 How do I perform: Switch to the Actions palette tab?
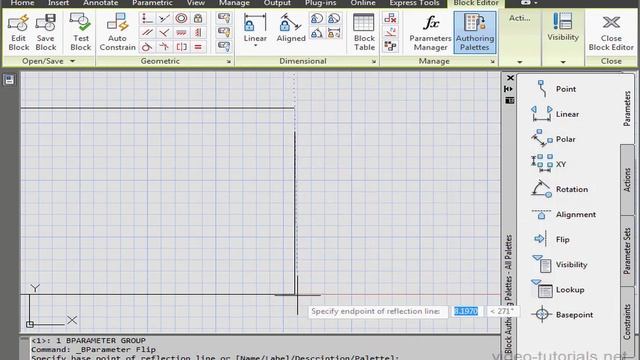pos(627,180)
